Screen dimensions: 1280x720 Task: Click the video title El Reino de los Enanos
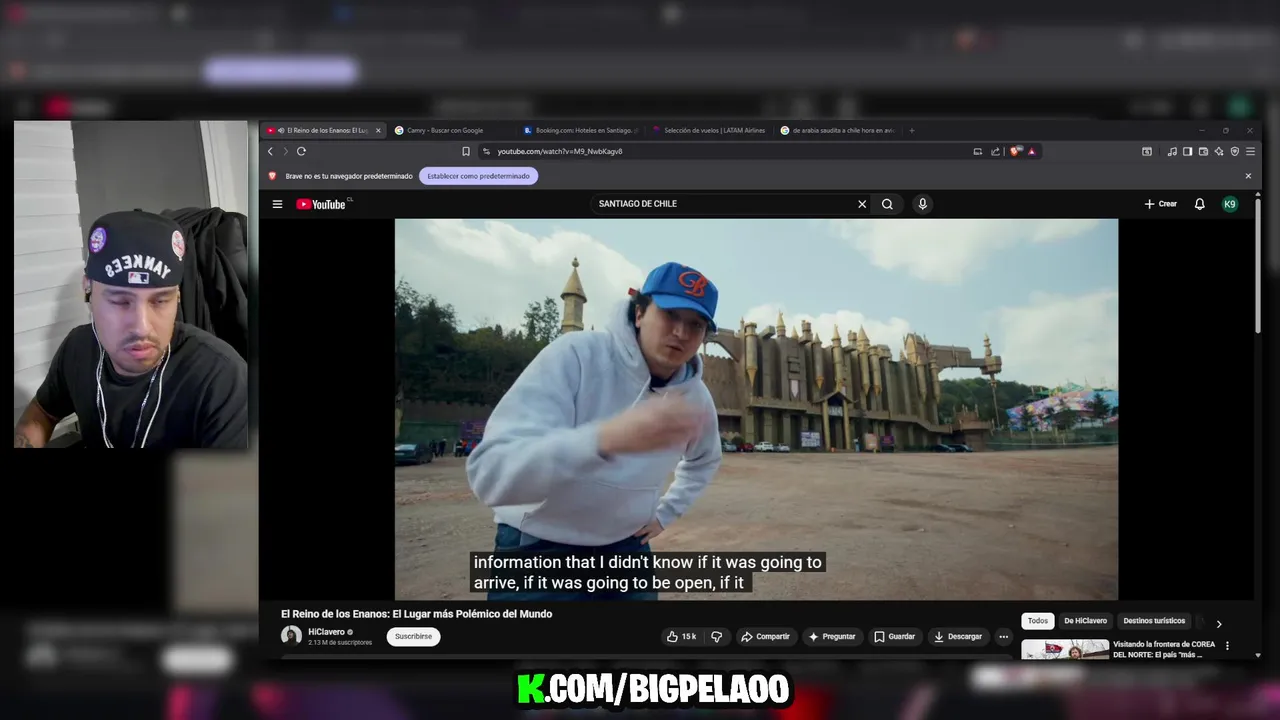coord(416,614)
